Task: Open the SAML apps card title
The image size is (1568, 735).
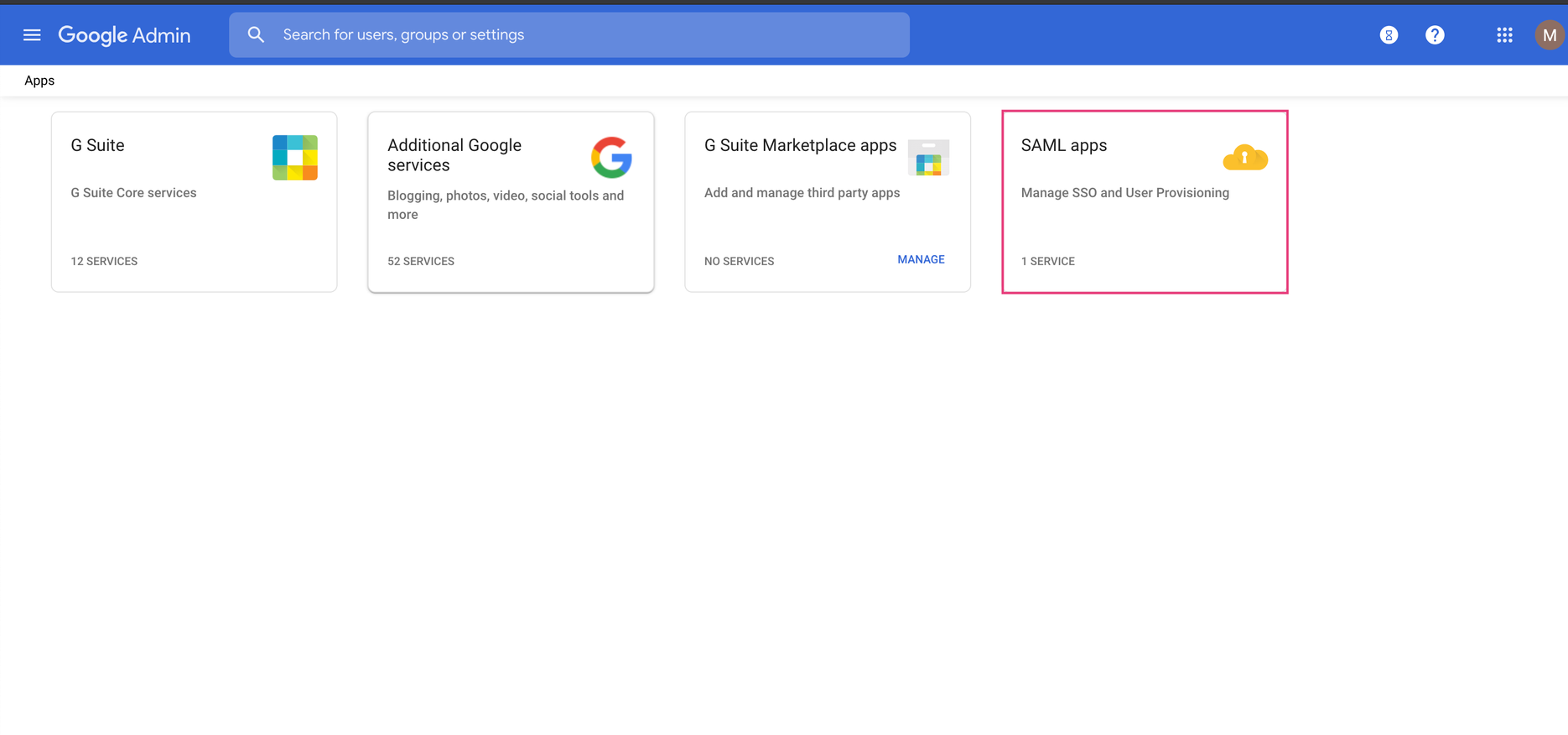Action: (x=1063, y=145)
